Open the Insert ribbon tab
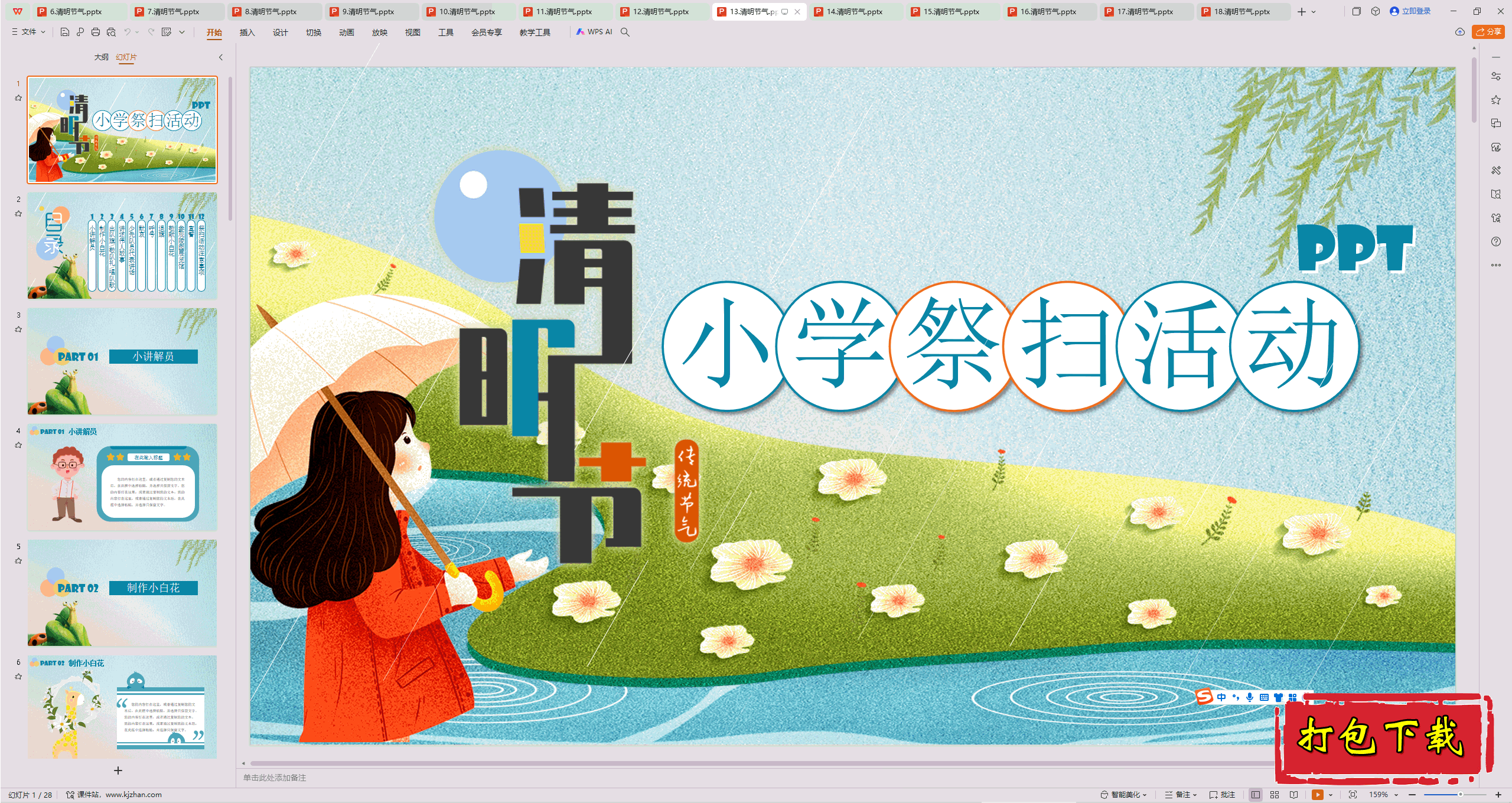 point(247,32)
